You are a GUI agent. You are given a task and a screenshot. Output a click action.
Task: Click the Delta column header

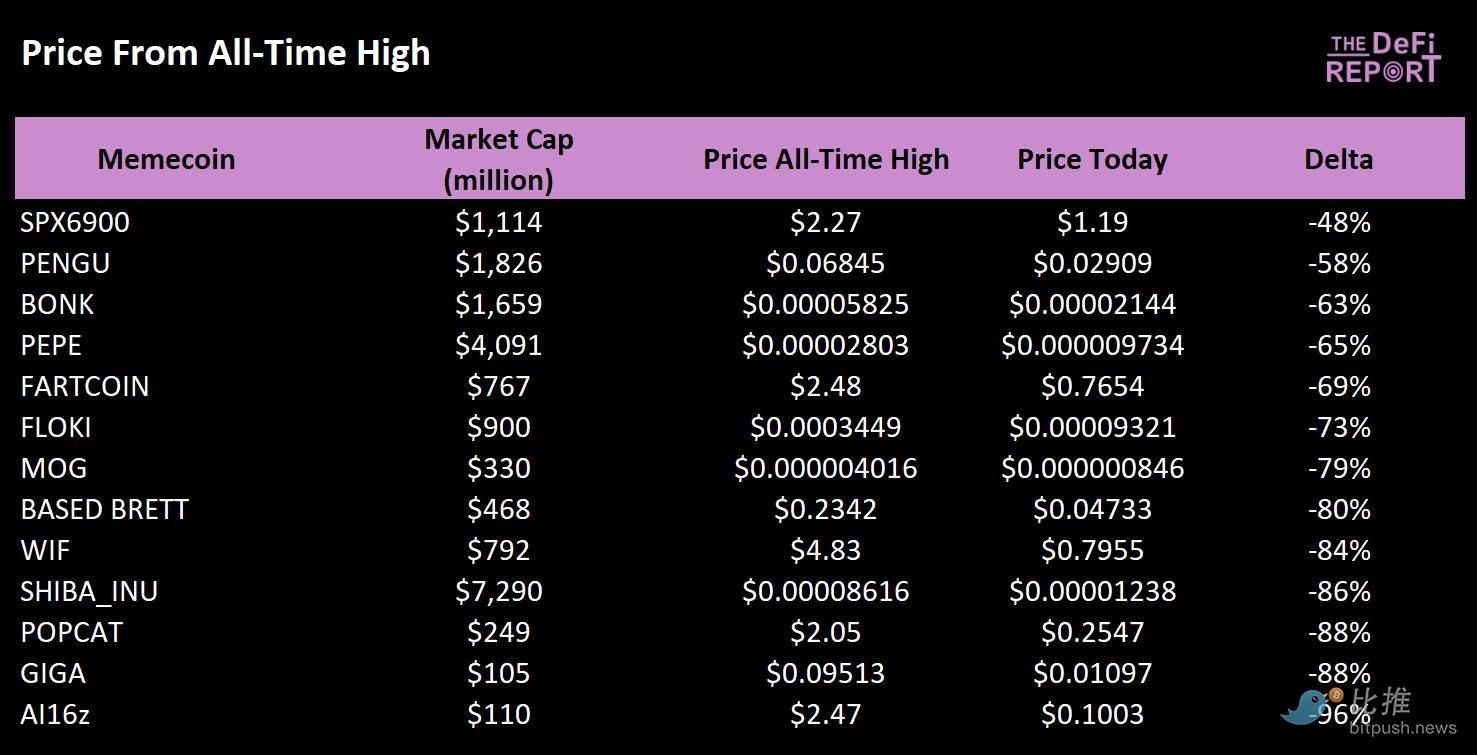point(1338,159)
